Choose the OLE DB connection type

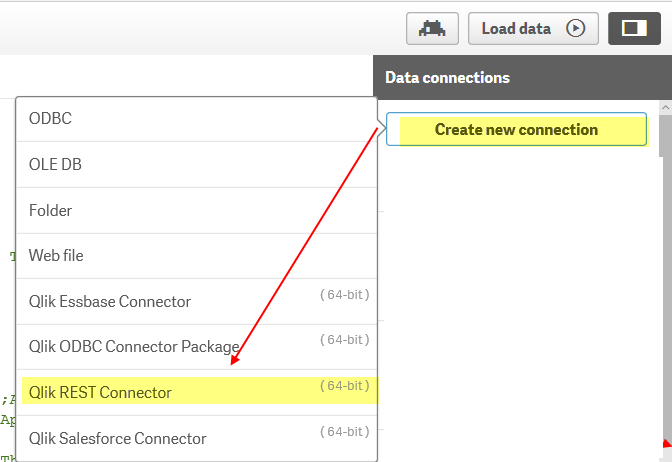pyautogui.click(x=55, y=165)
